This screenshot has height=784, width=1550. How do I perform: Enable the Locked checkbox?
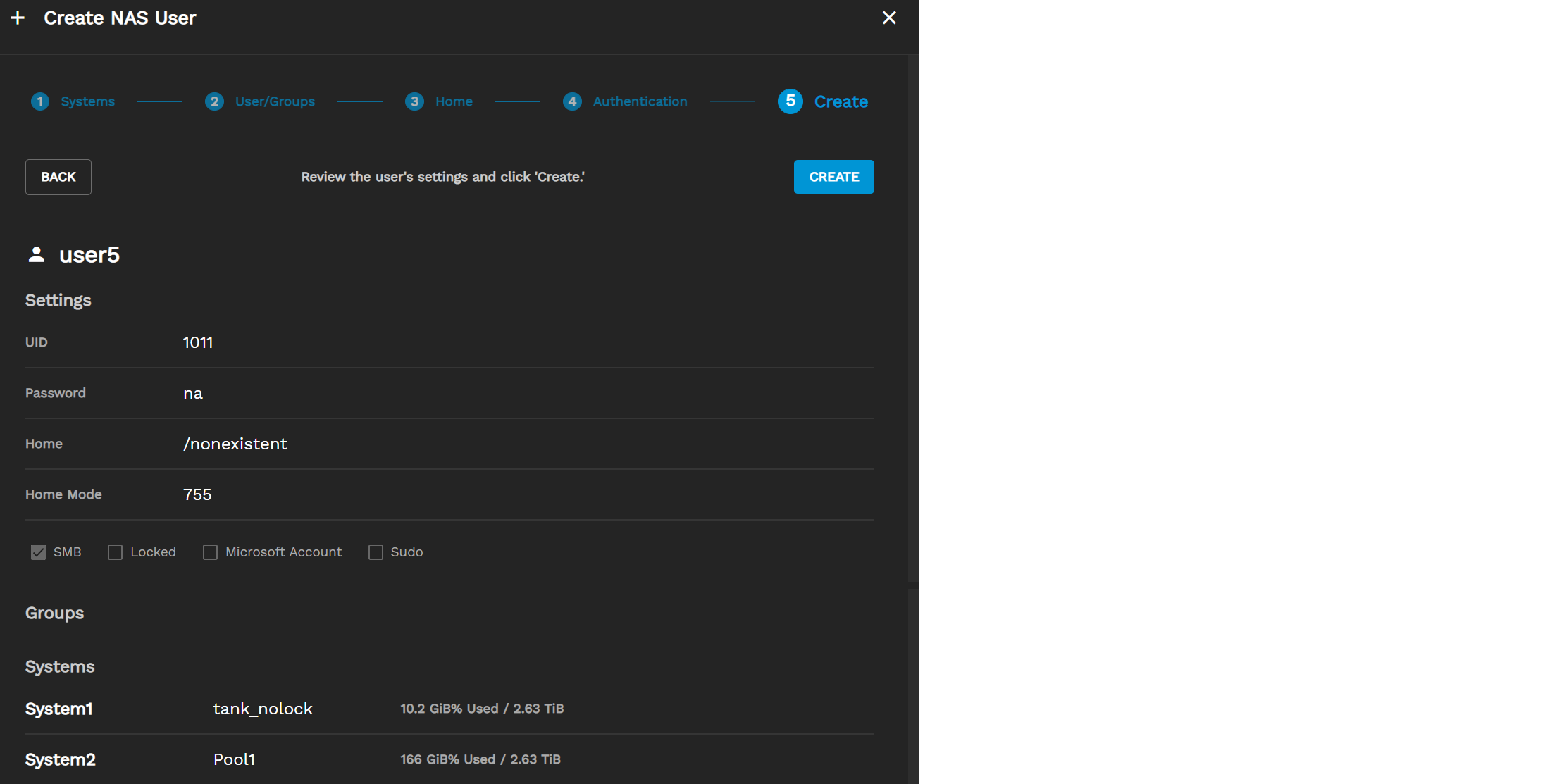(x=115, y=552)
